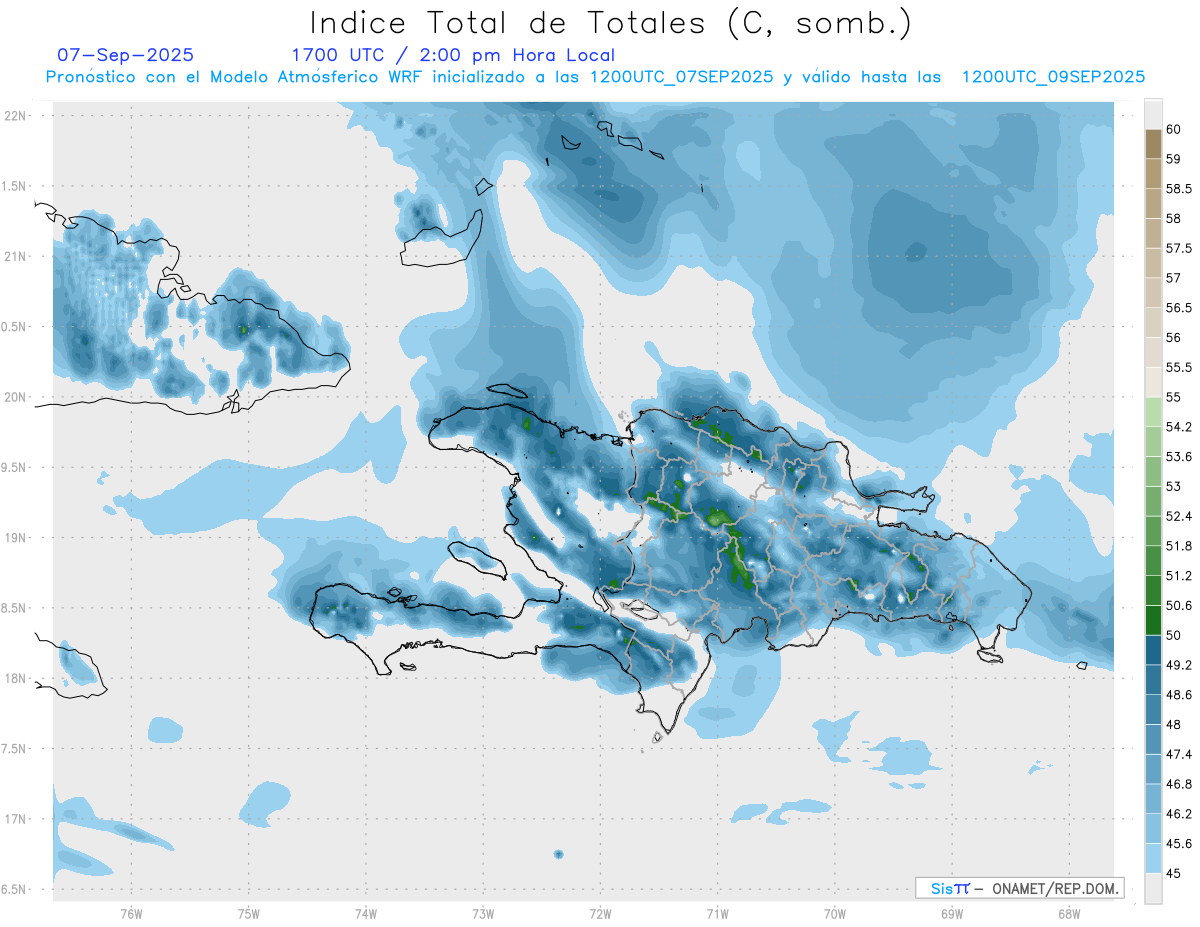The width and height of the screenshot is (1200, 927).
Task: Click the legend value '51.2'
Action: 1178,576
